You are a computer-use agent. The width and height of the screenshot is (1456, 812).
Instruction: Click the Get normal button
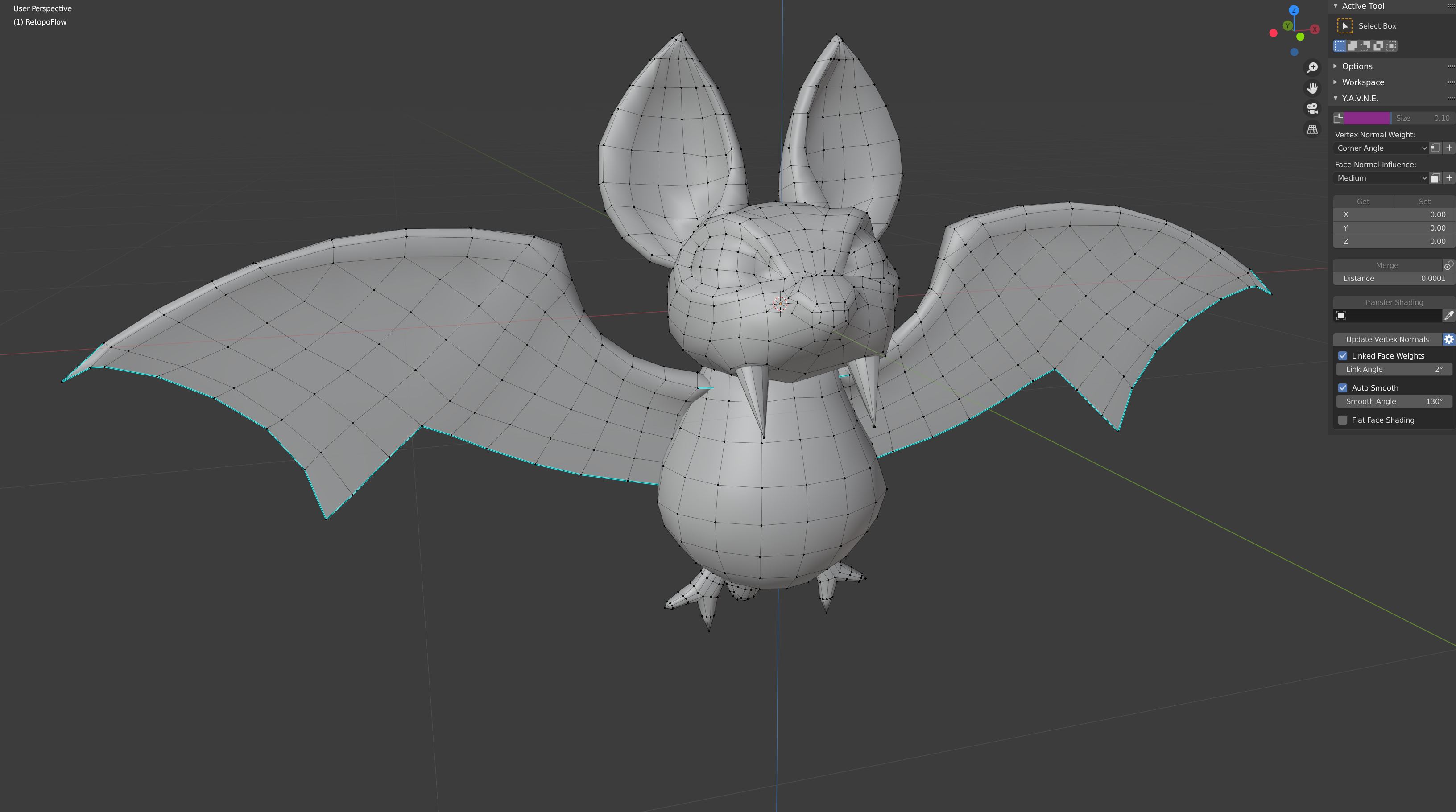point(1363,201)
